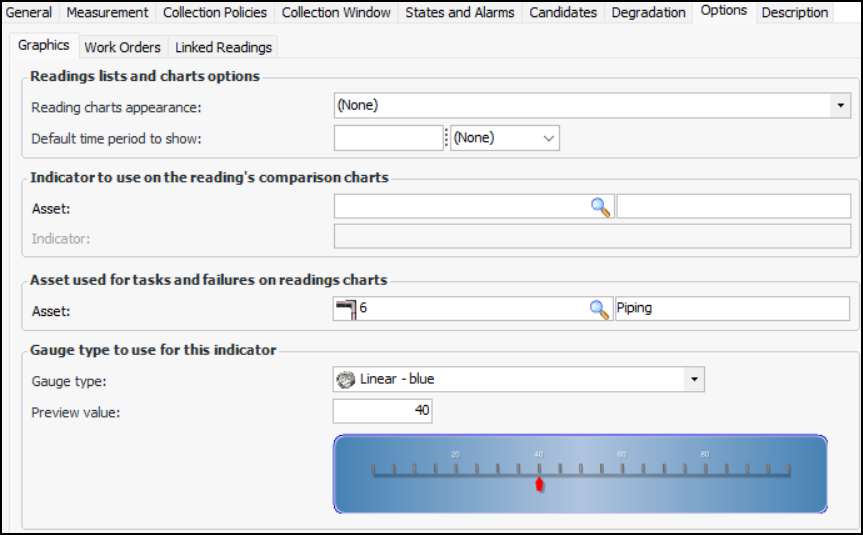Open the Collection Window tab
Image resolution: width=863 pixels, height=535 pixels.
point(336,12)
